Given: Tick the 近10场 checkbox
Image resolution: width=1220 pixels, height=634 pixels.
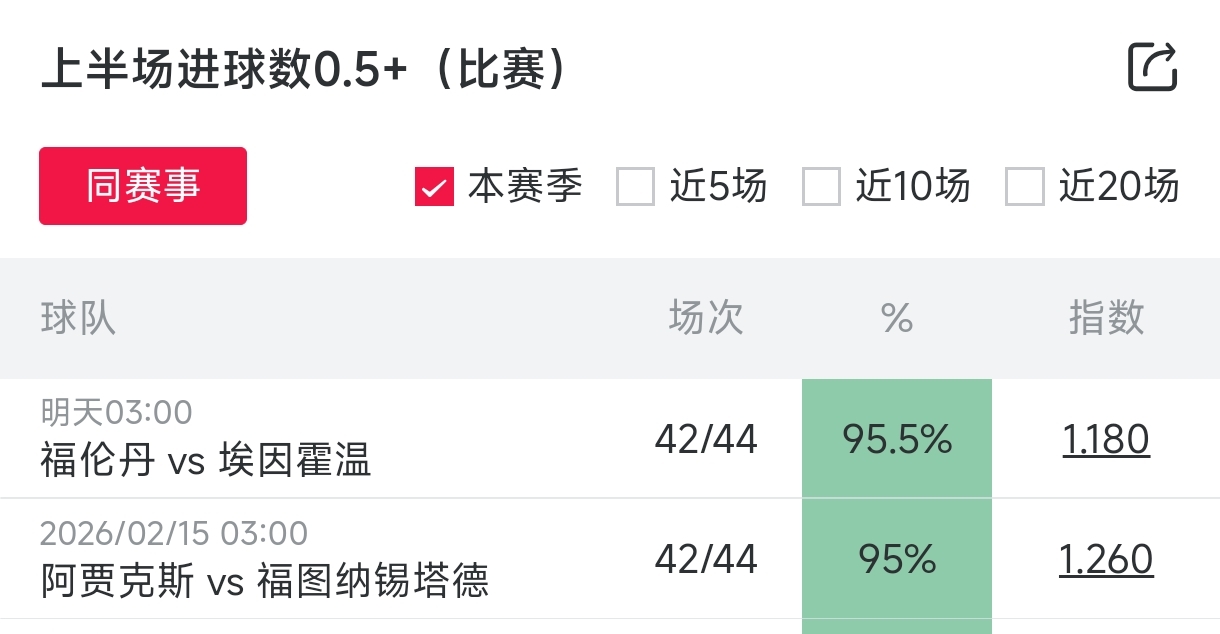Looking at the screenshot, I should coord(821,187).
